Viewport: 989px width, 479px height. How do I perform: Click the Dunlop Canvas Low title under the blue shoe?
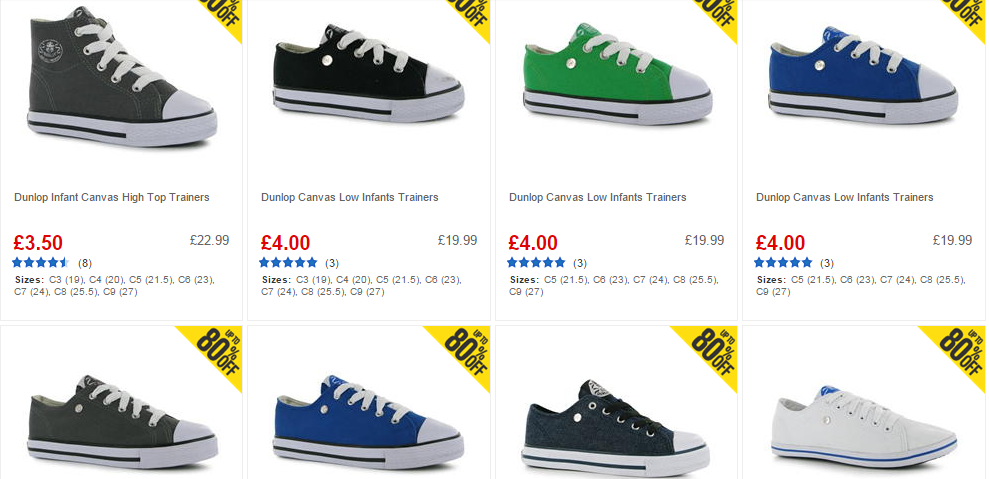(x=845, y=198)
